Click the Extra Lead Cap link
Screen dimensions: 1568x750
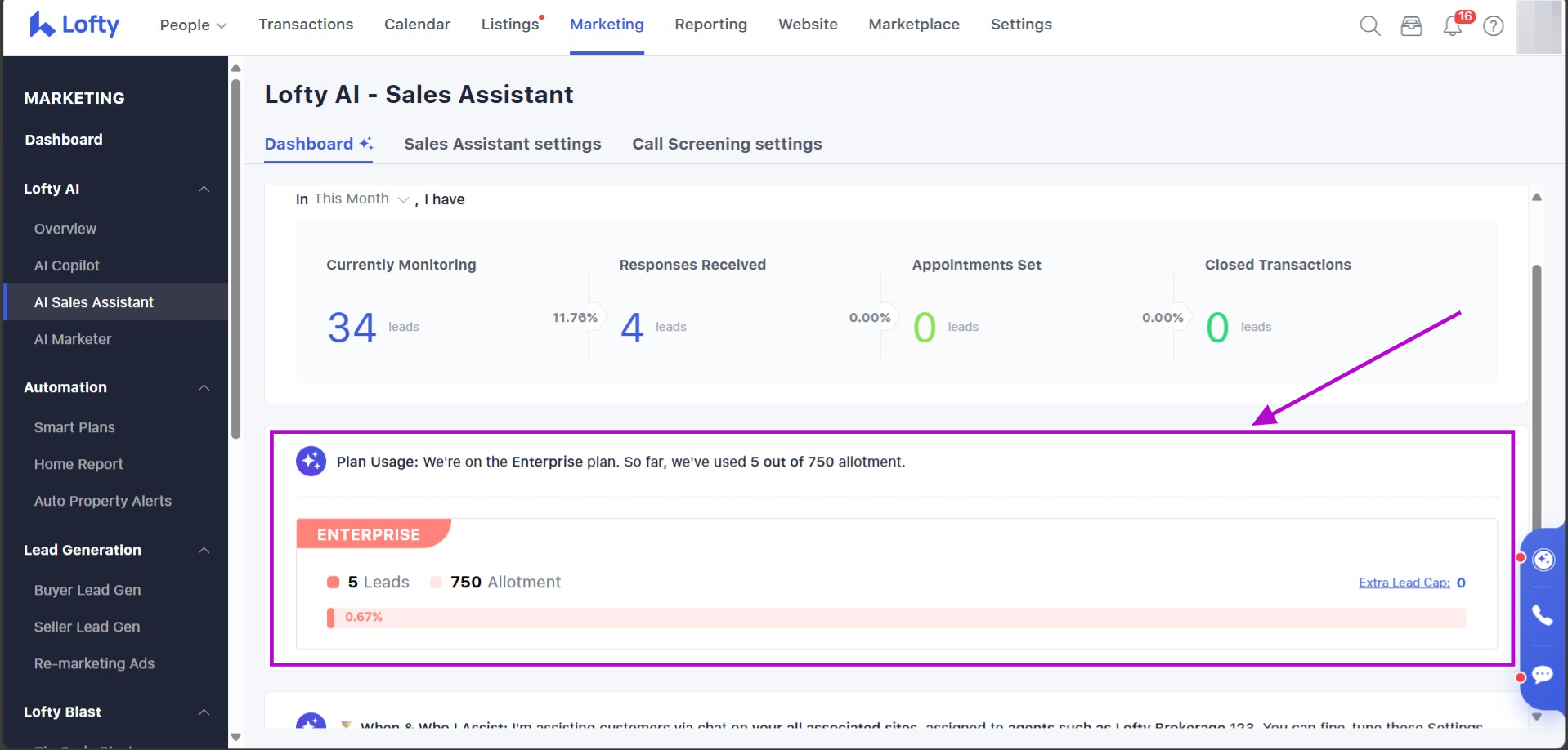[x=1404, y=583]
